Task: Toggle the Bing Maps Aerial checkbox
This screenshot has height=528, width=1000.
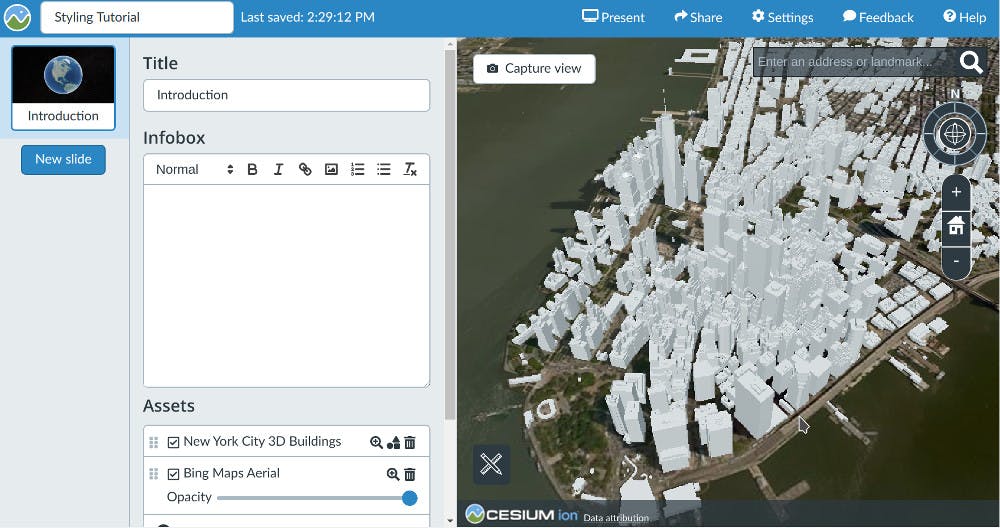Action: click(173, 474)
